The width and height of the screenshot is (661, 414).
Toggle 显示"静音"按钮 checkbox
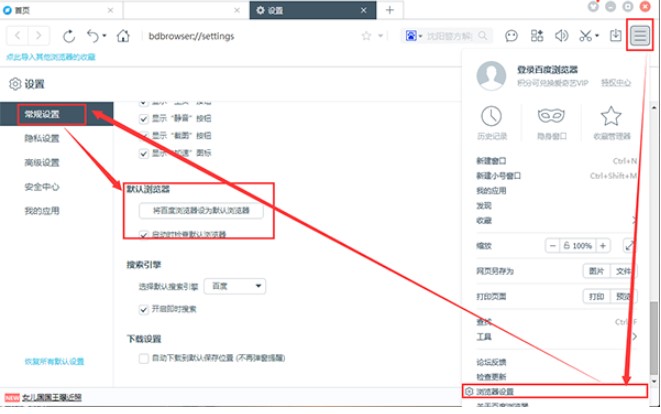click(x=144, y=119)
